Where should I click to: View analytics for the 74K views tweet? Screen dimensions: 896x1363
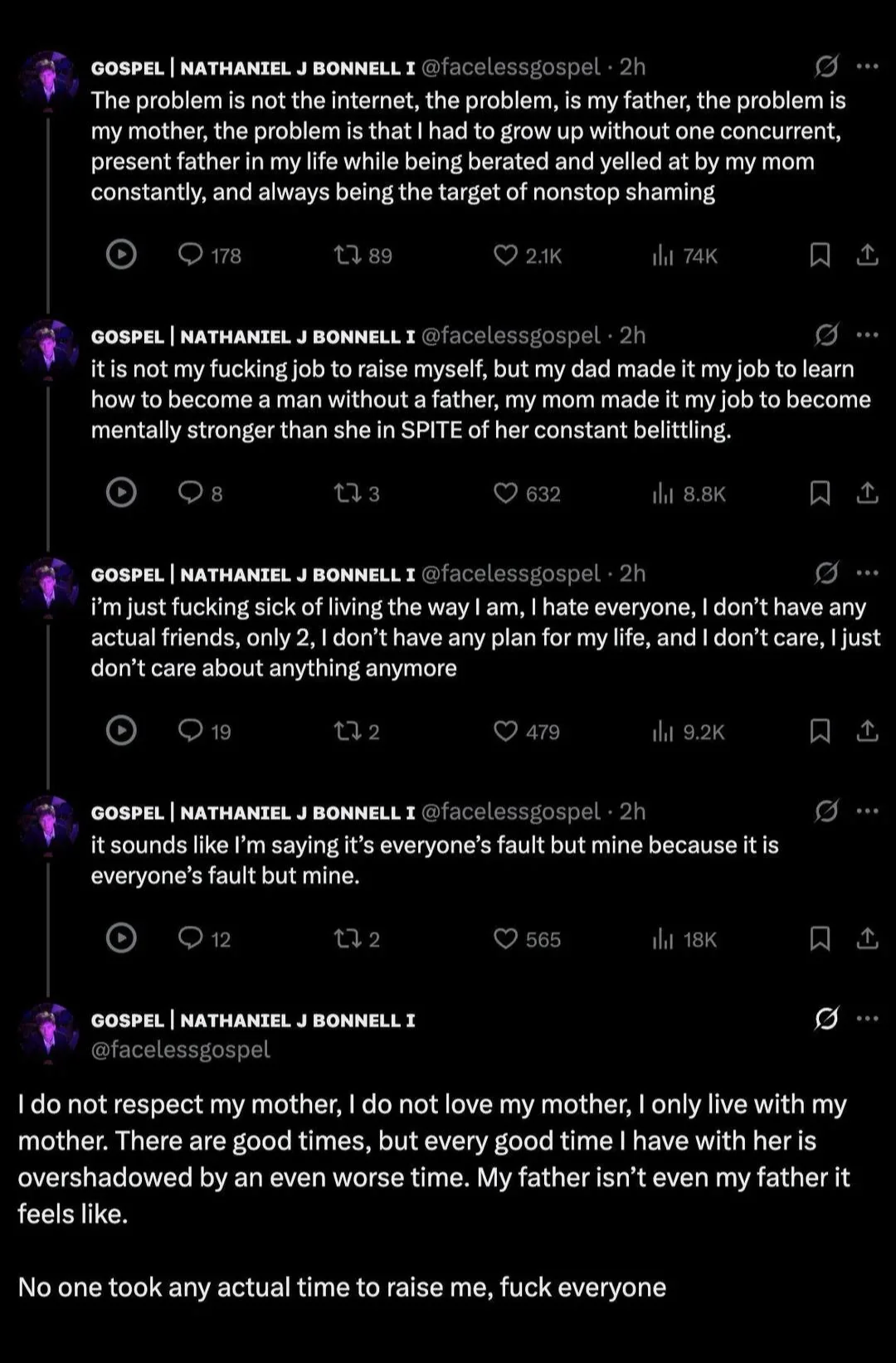pyautogui.click(x=663, y=256)
